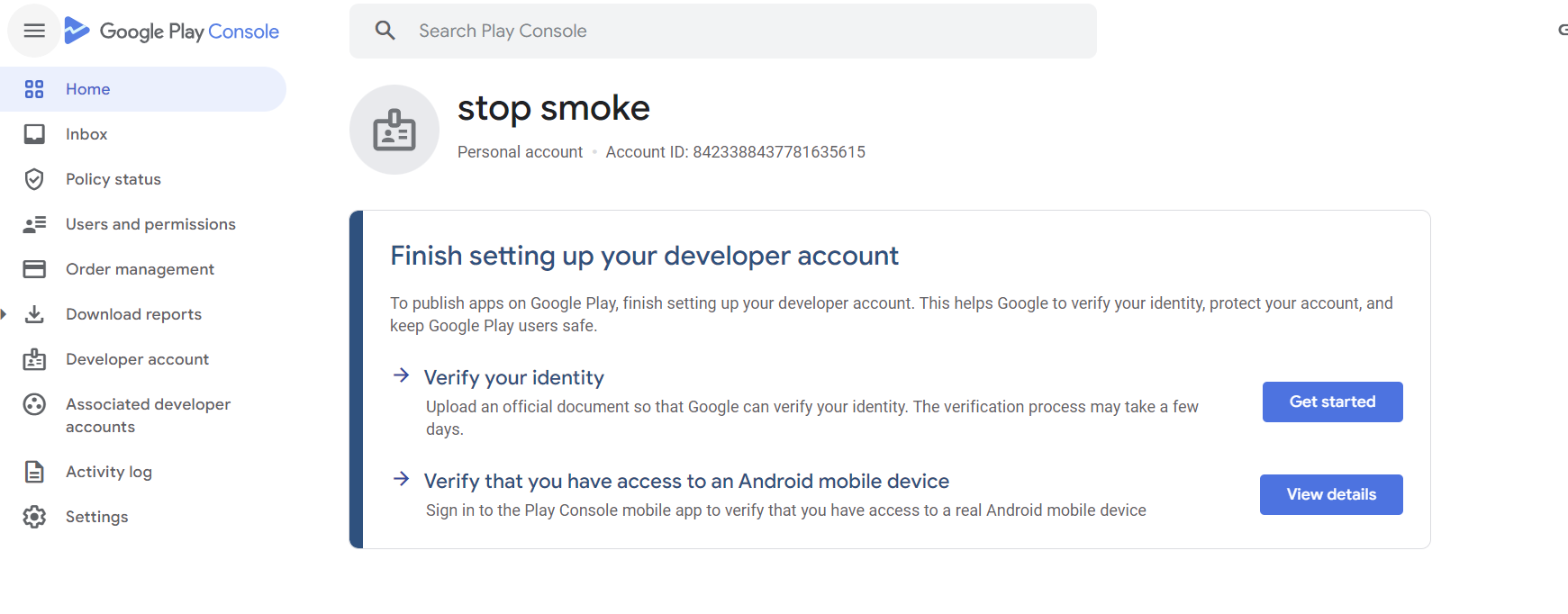The height and width of the screenshot is (614, 1568).
Task: Click the Personal account label
Action: coord(520,152)
